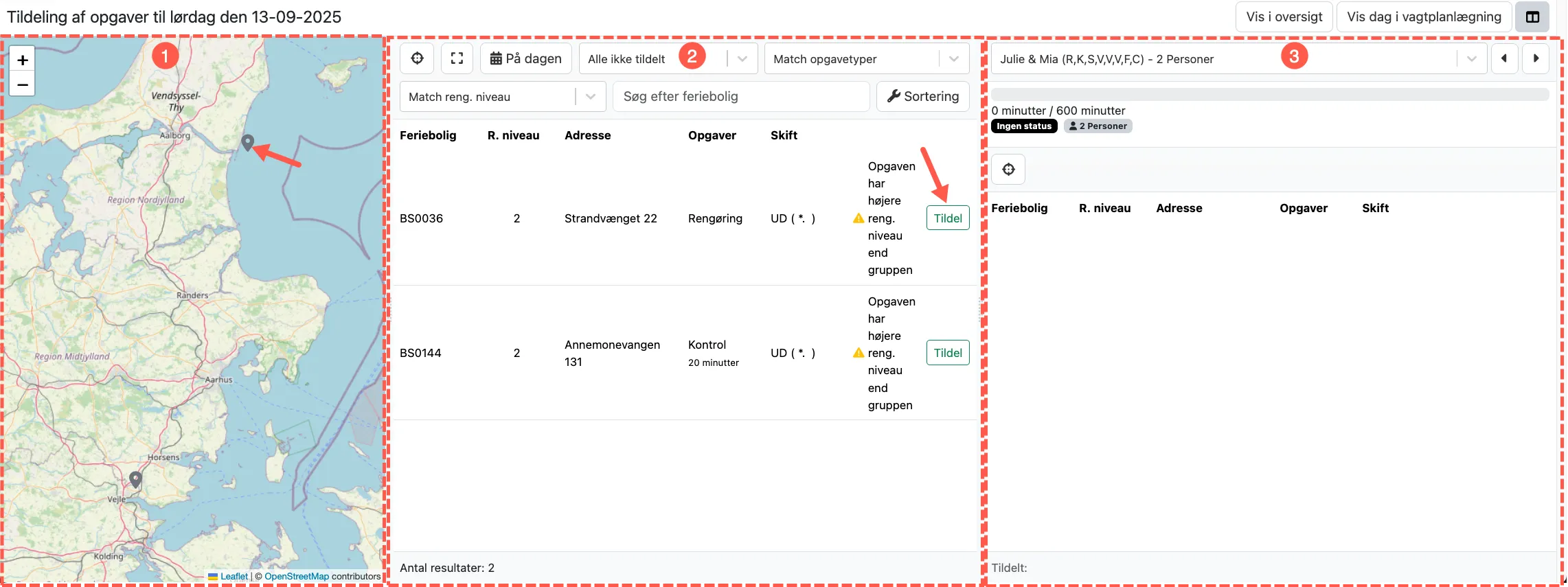Open the 'Match reng. niveau' dropdown
The height and width of the screenshot is (587, 1568).
point(590,97)
